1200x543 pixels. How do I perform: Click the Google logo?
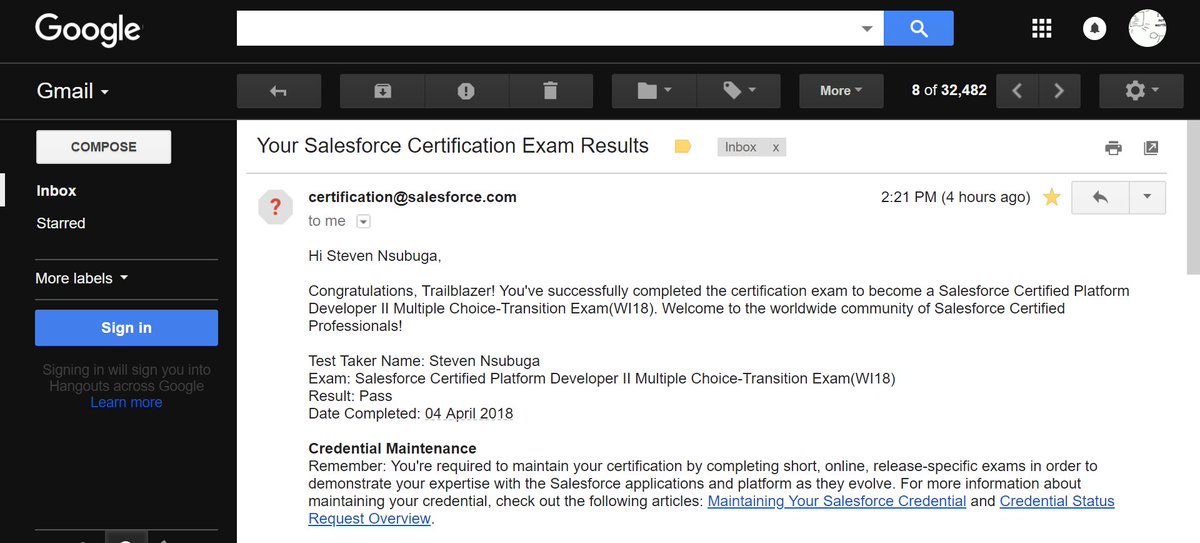pos(88,29)
